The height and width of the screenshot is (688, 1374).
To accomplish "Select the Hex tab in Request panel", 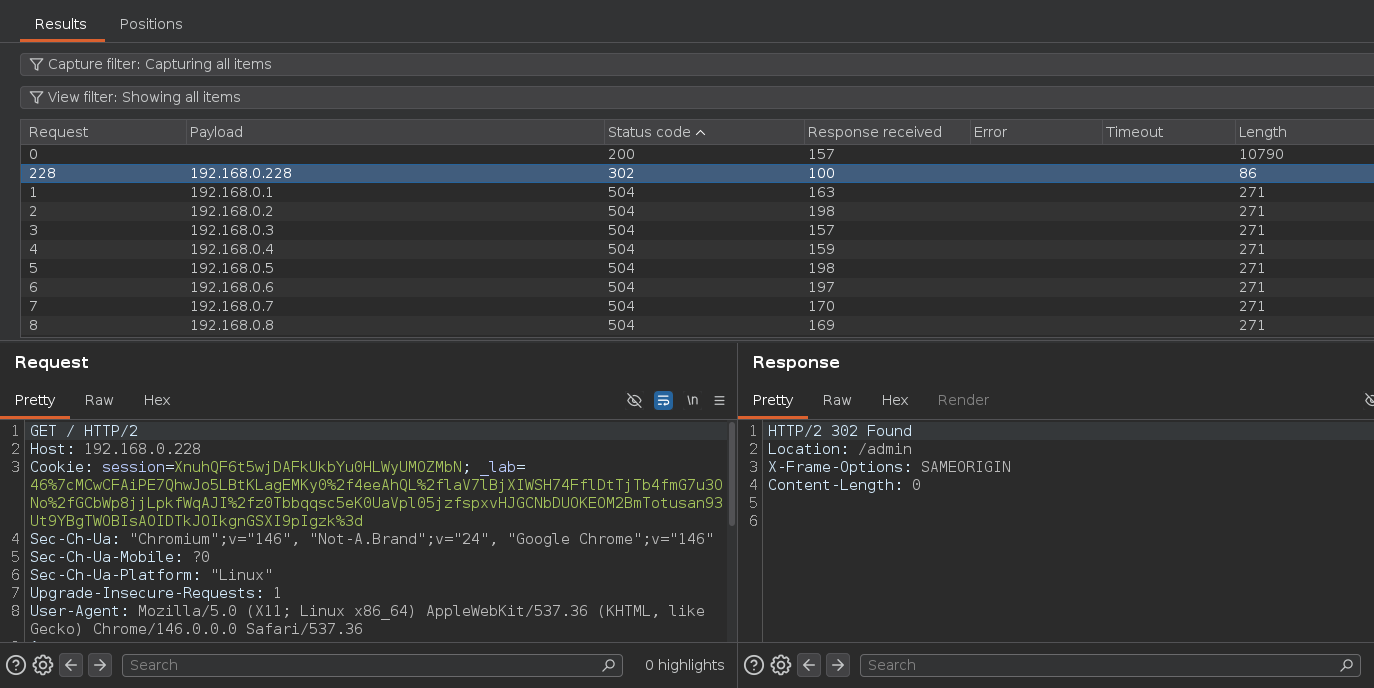I will coord(157,400).
